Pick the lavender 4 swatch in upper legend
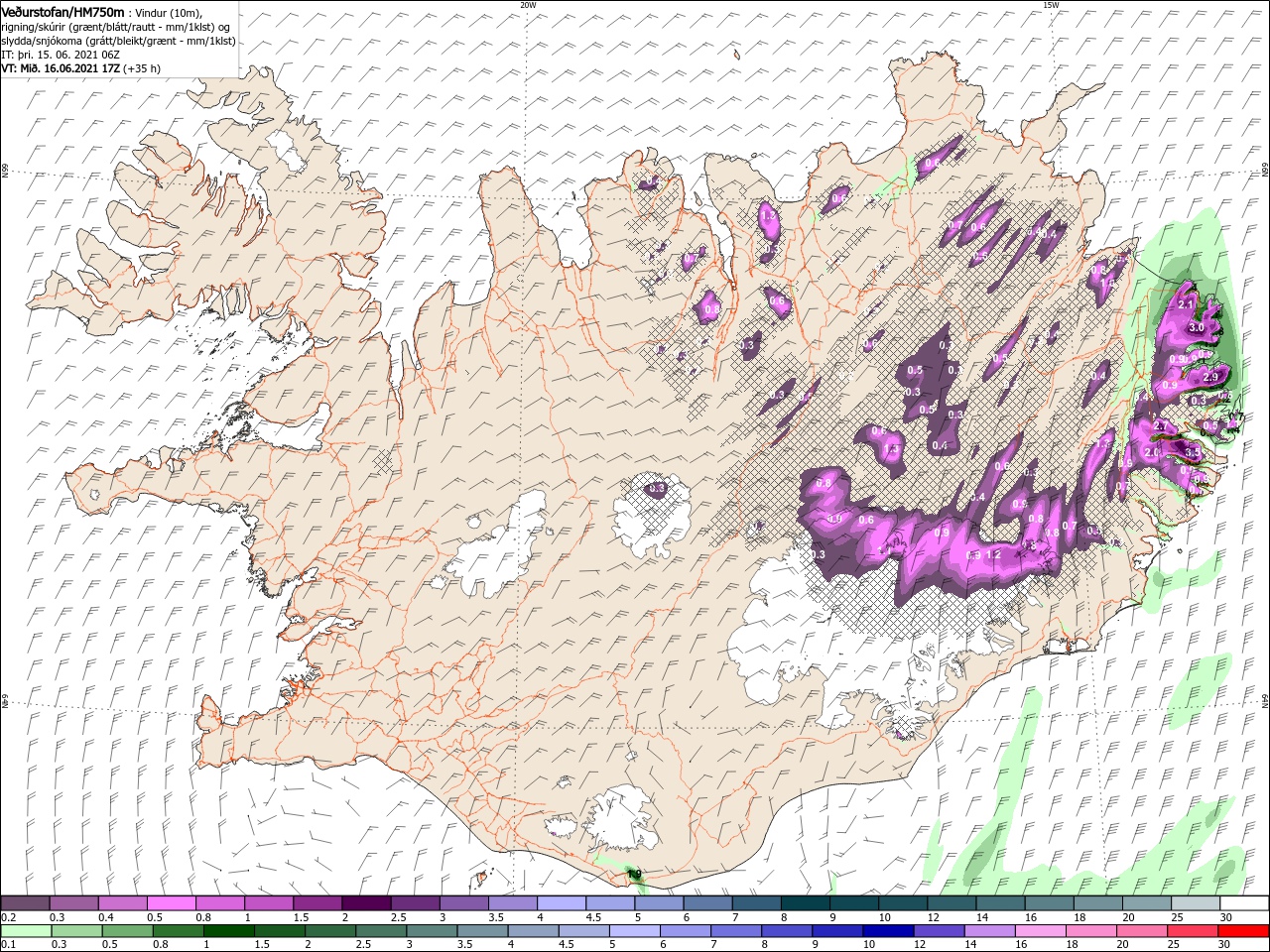Viewport: 1270px width, 952px height. tap(561, 903)
